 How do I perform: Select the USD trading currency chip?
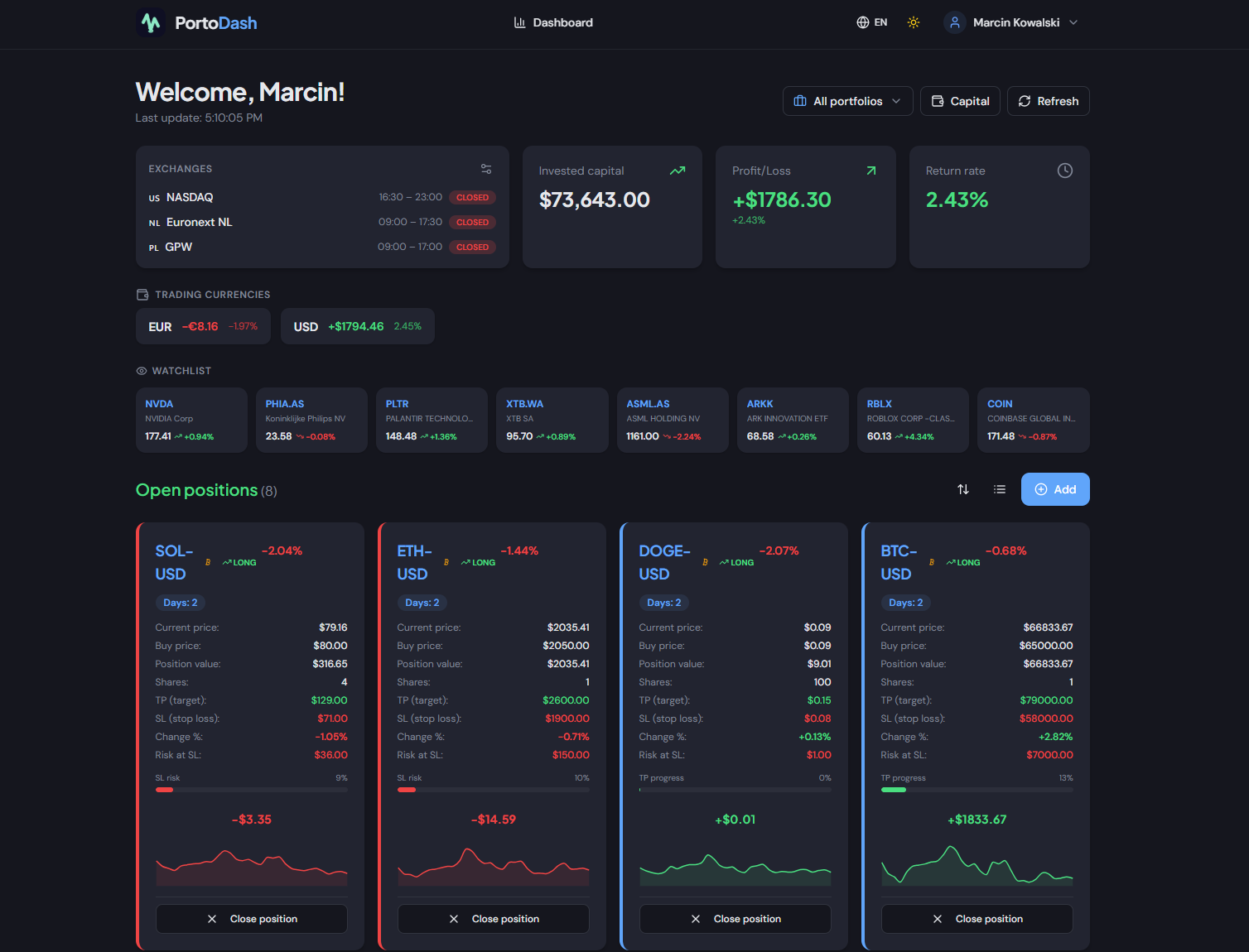click(357, 326)
